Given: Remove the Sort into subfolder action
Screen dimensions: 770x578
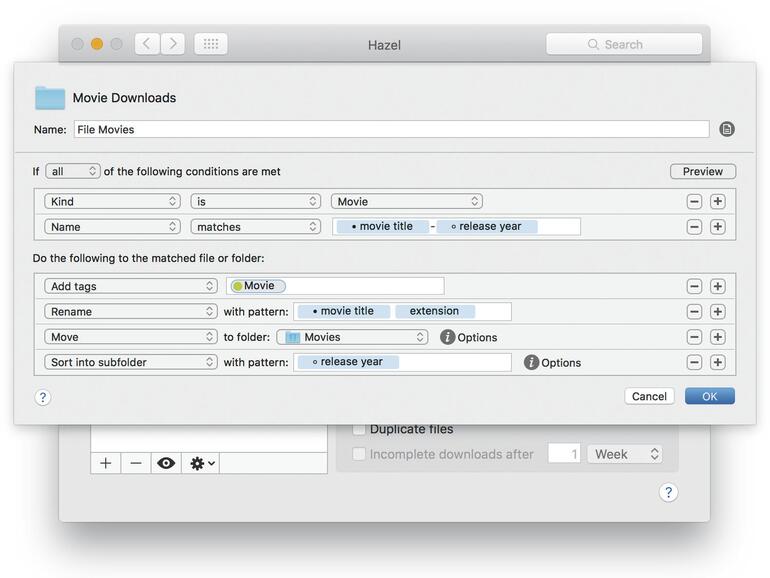Looking at the screenshot, I should 694,362.
